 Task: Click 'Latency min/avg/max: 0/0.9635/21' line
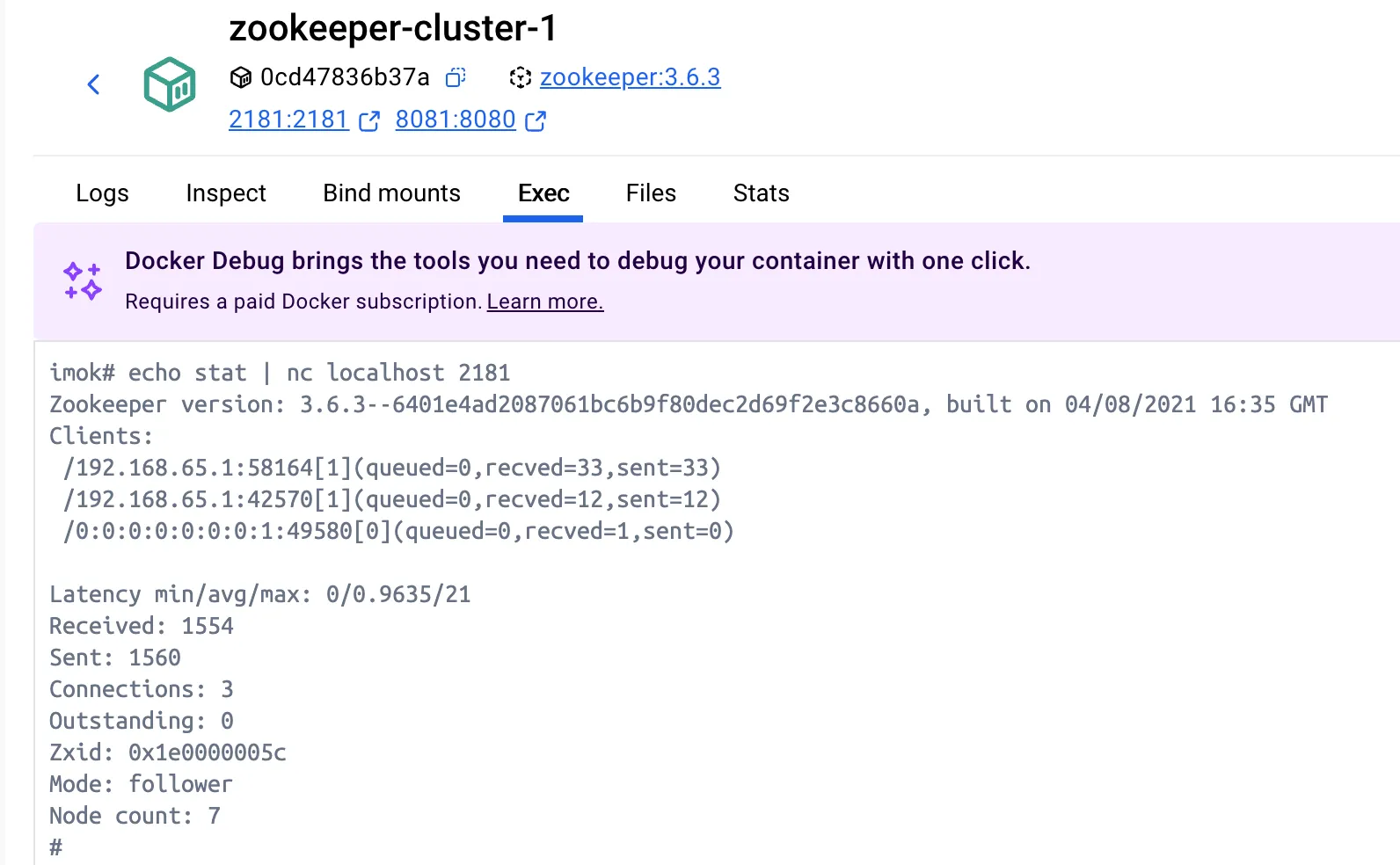pyautogui.click(x=260, y=594)
